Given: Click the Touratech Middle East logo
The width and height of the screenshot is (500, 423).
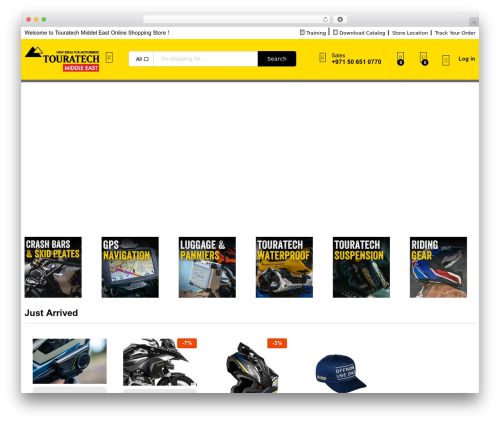Looking at the screenshot, I should pos(62,59).
